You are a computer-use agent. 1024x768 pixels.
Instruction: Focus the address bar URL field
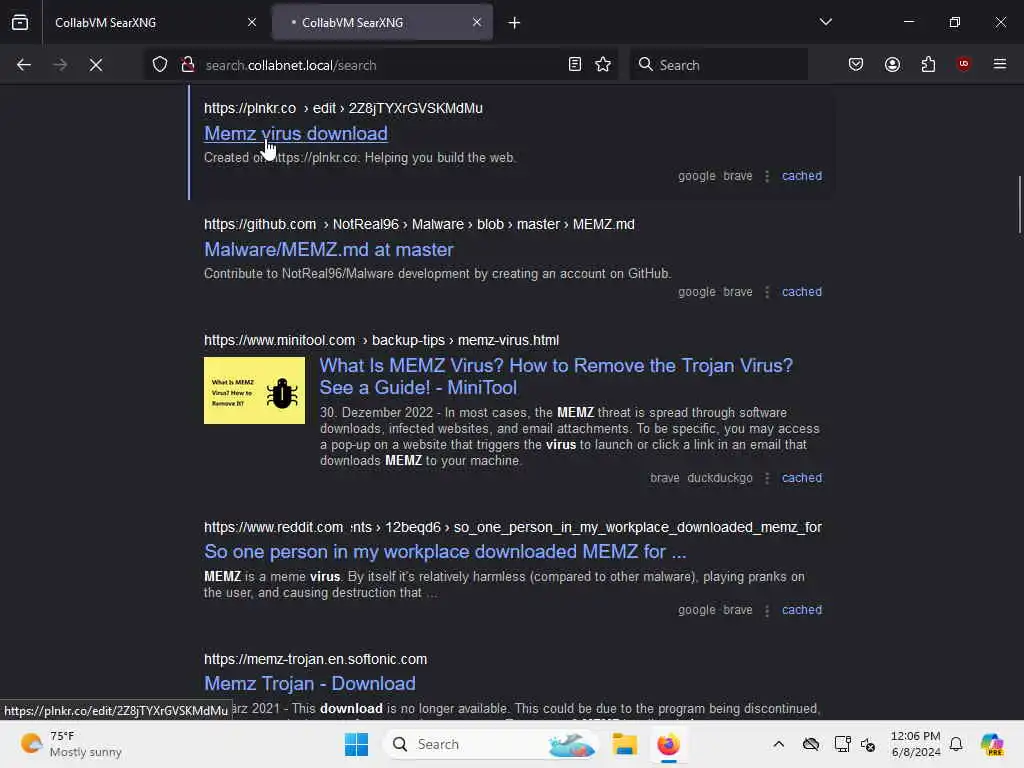pyautogui.click(x=379, y=65)
